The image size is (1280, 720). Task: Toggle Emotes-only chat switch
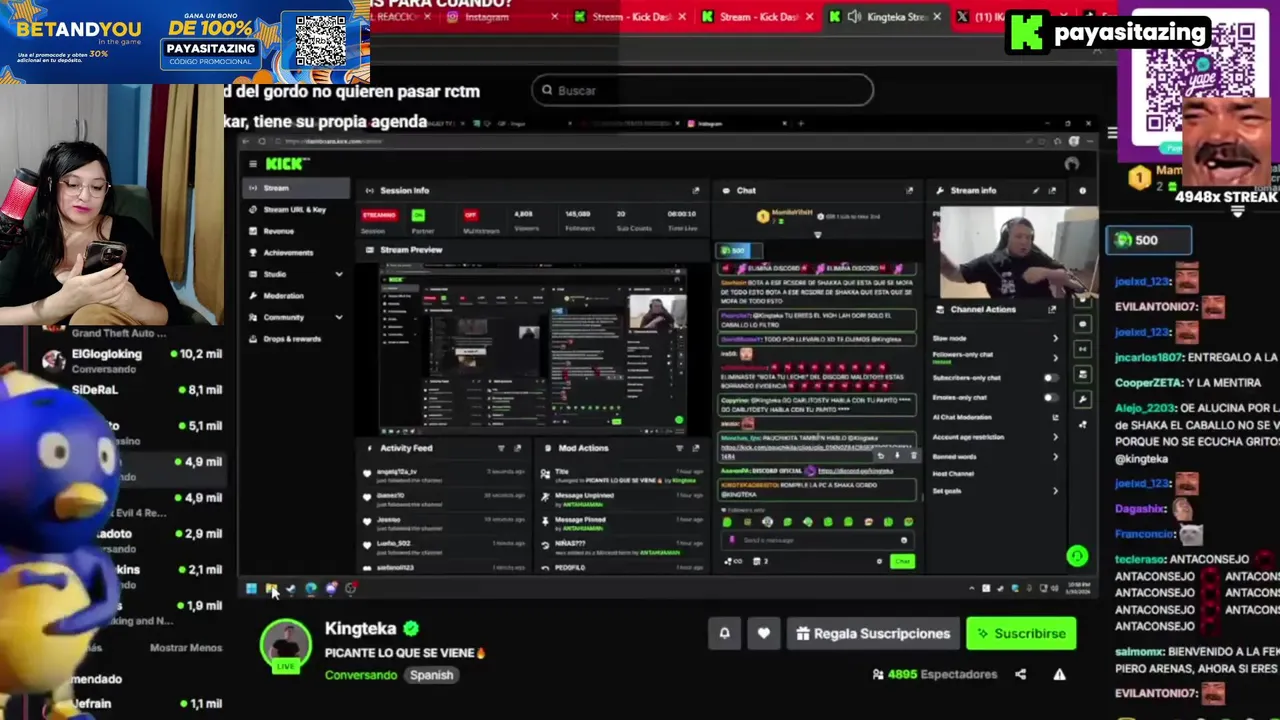(1051, 397)
